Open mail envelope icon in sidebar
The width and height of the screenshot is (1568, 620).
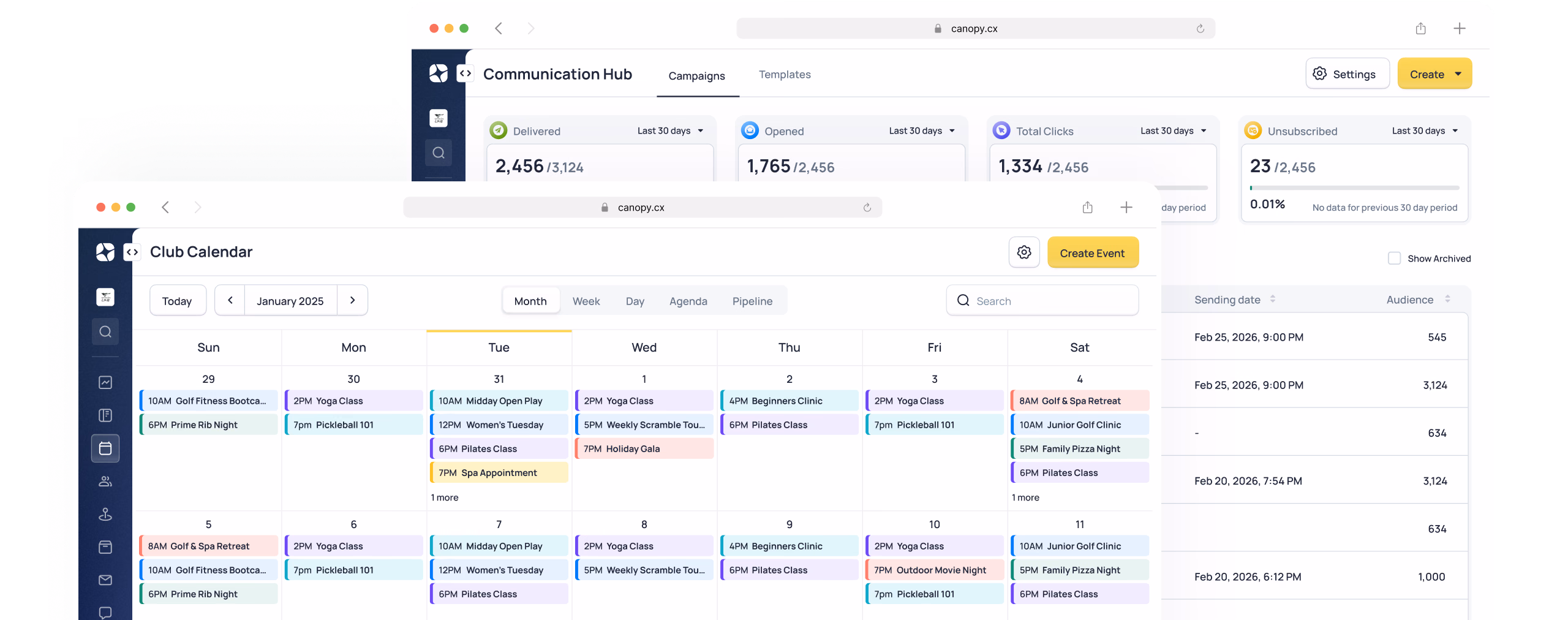click(x=105, y=580)
